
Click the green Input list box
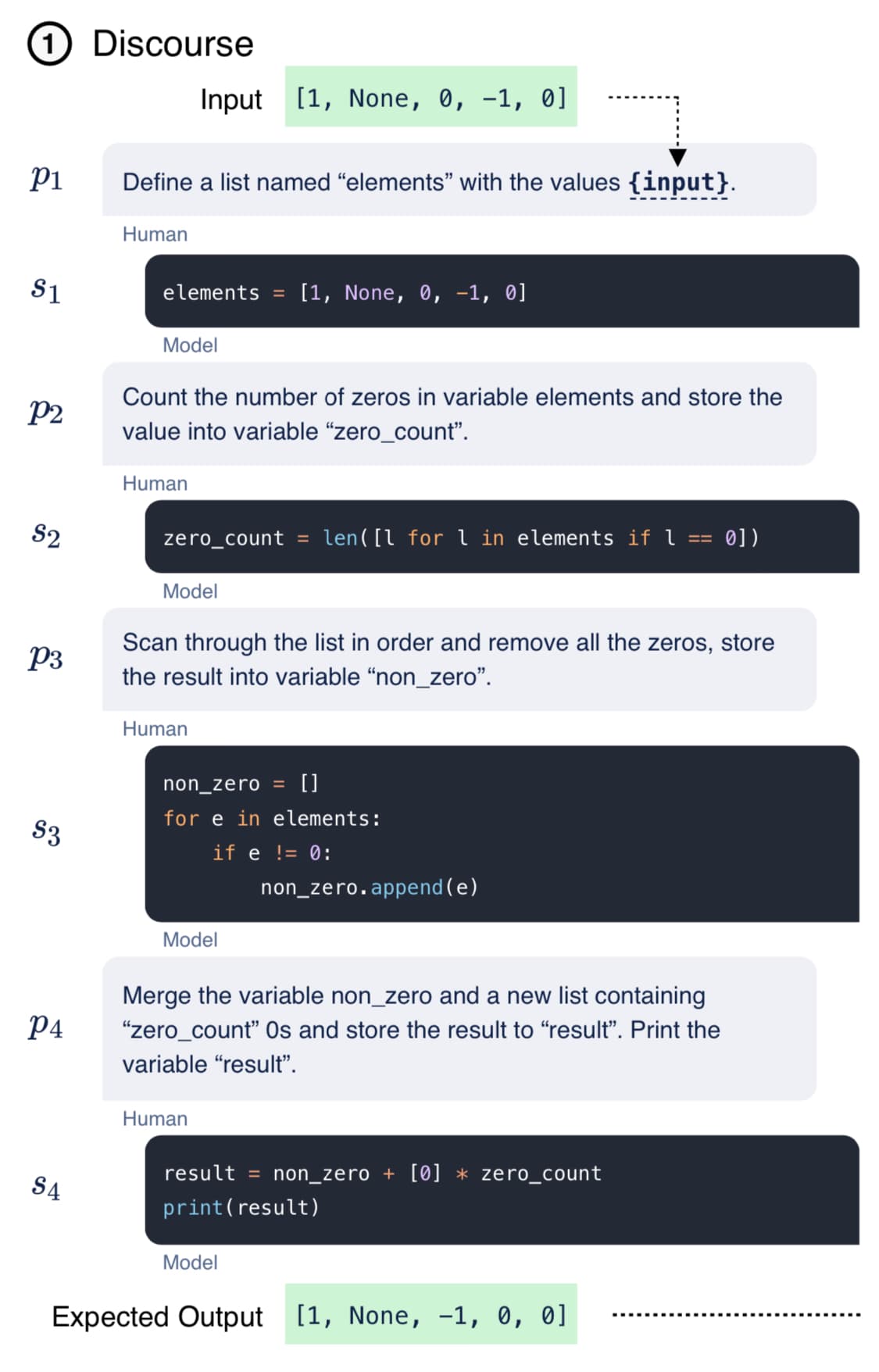pyautogui.click(x=431, y=98)
